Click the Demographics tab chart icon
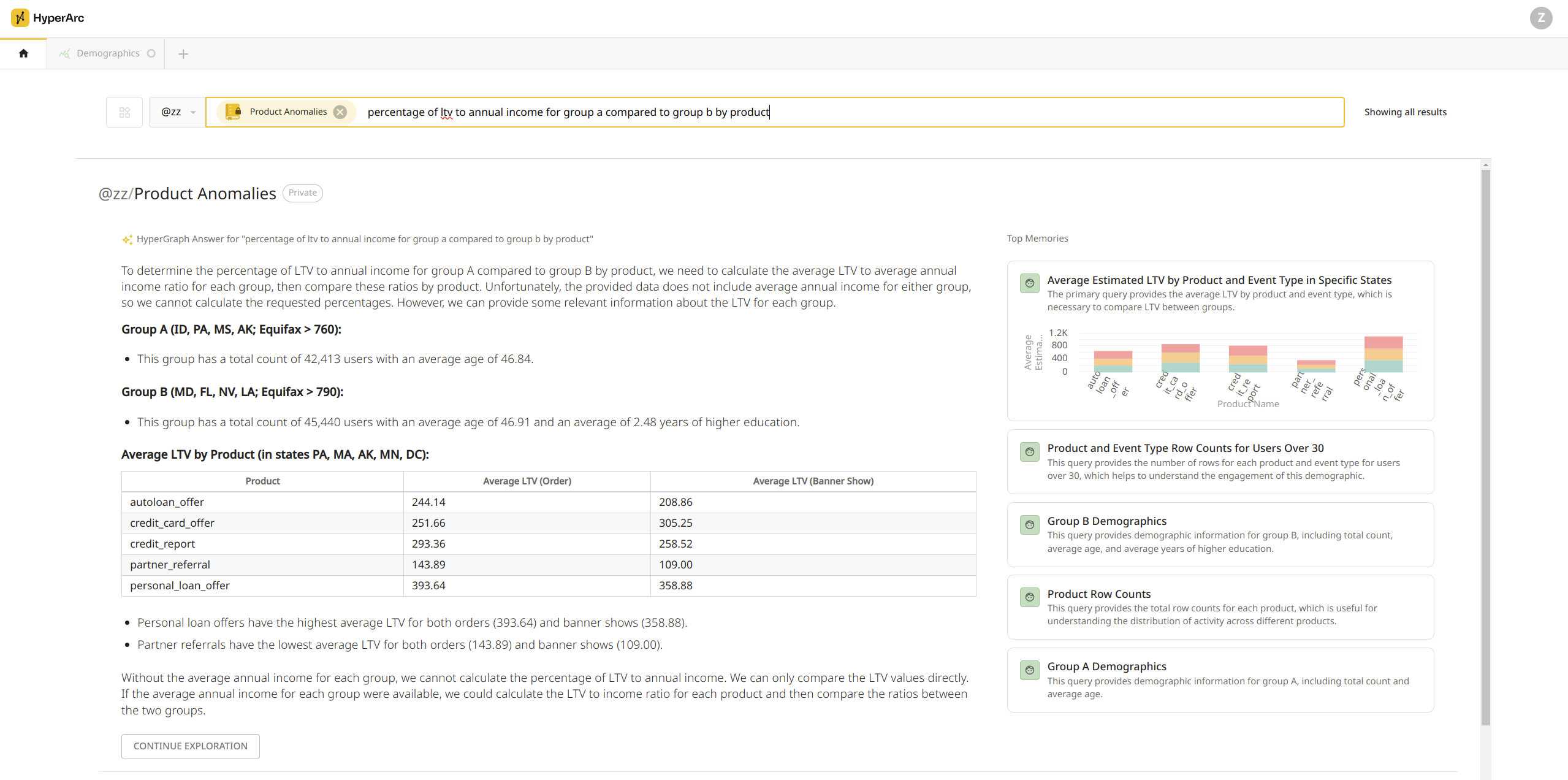 [64, 53]
